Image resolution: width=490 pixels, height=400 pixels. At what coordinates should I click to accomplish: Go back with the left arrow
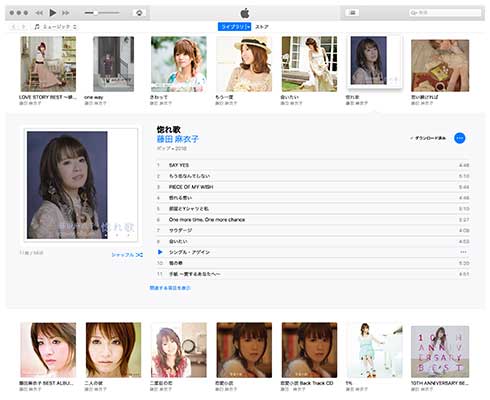(x=14, y=27)
